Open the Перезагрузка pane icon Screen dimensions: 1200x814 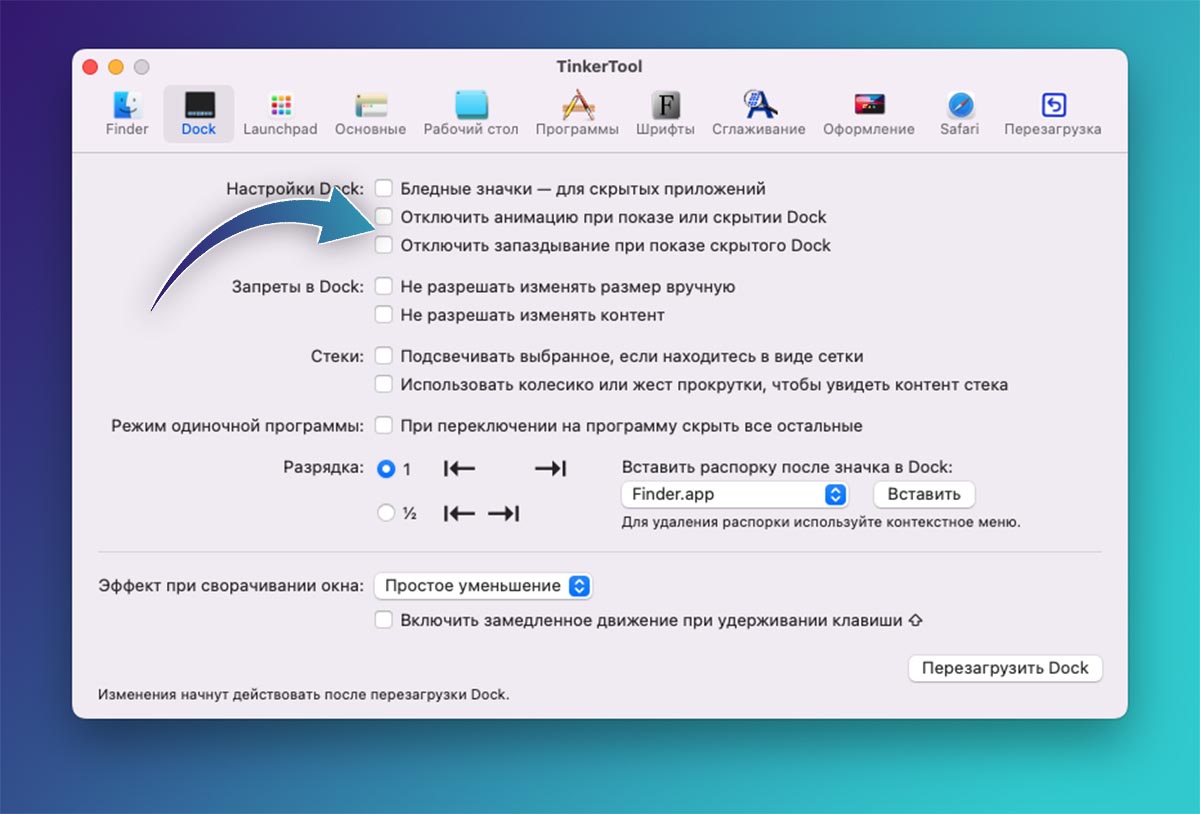pos(1053,105)
